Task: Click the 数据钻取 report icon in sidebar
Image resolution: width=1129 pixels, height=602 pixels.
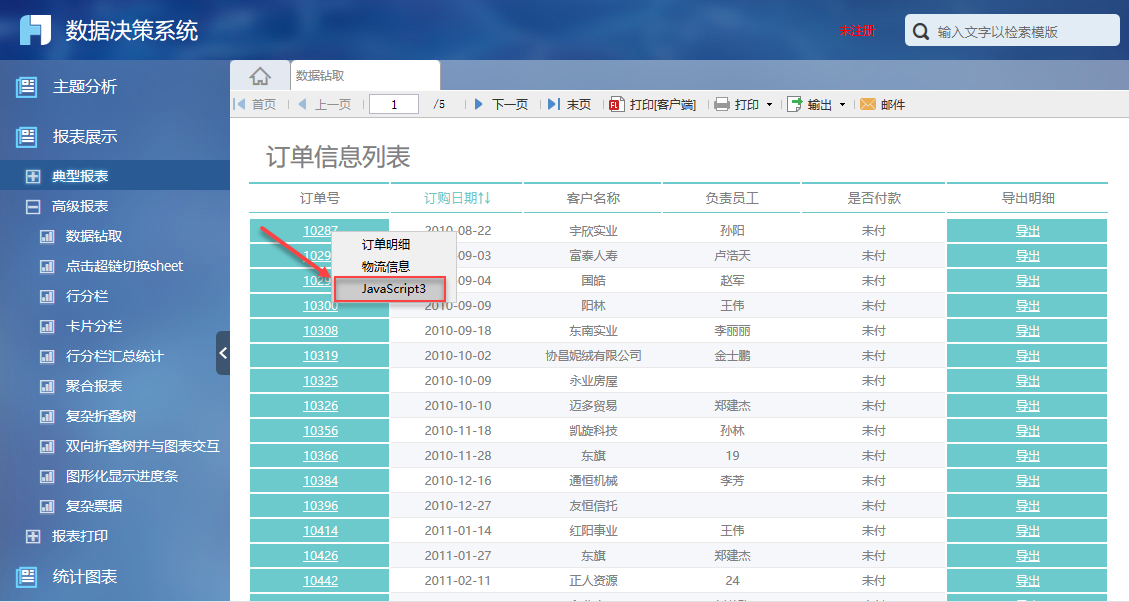Action: [47, 236]
